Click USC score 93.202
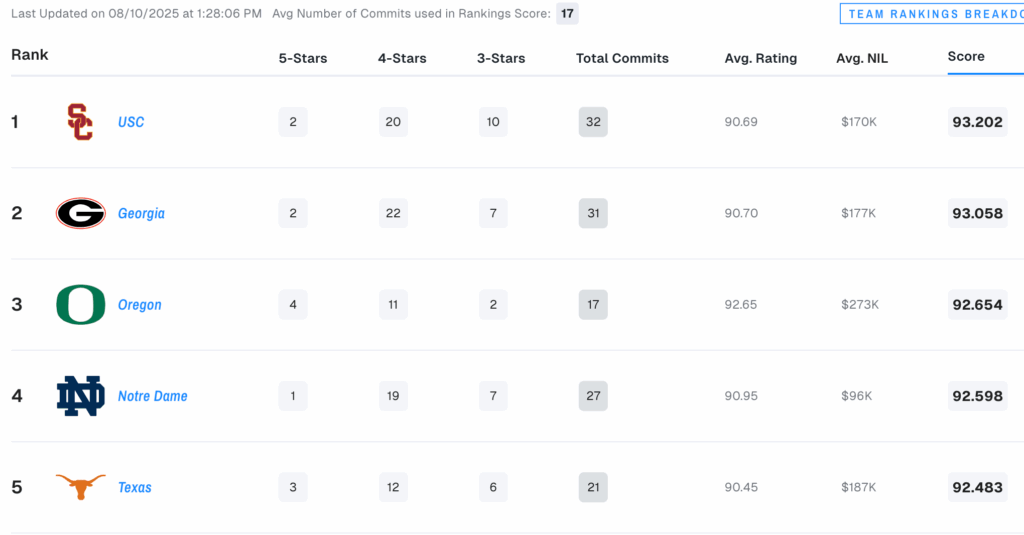This screenshot has height=535, width=1024. [x=977, y=122]
